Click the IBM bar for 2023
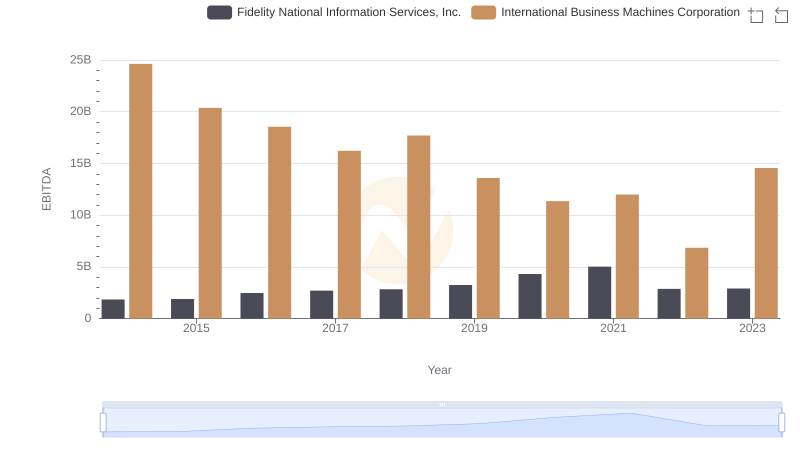The width and height of the screenshot is (800, 461). coord(766,243)
